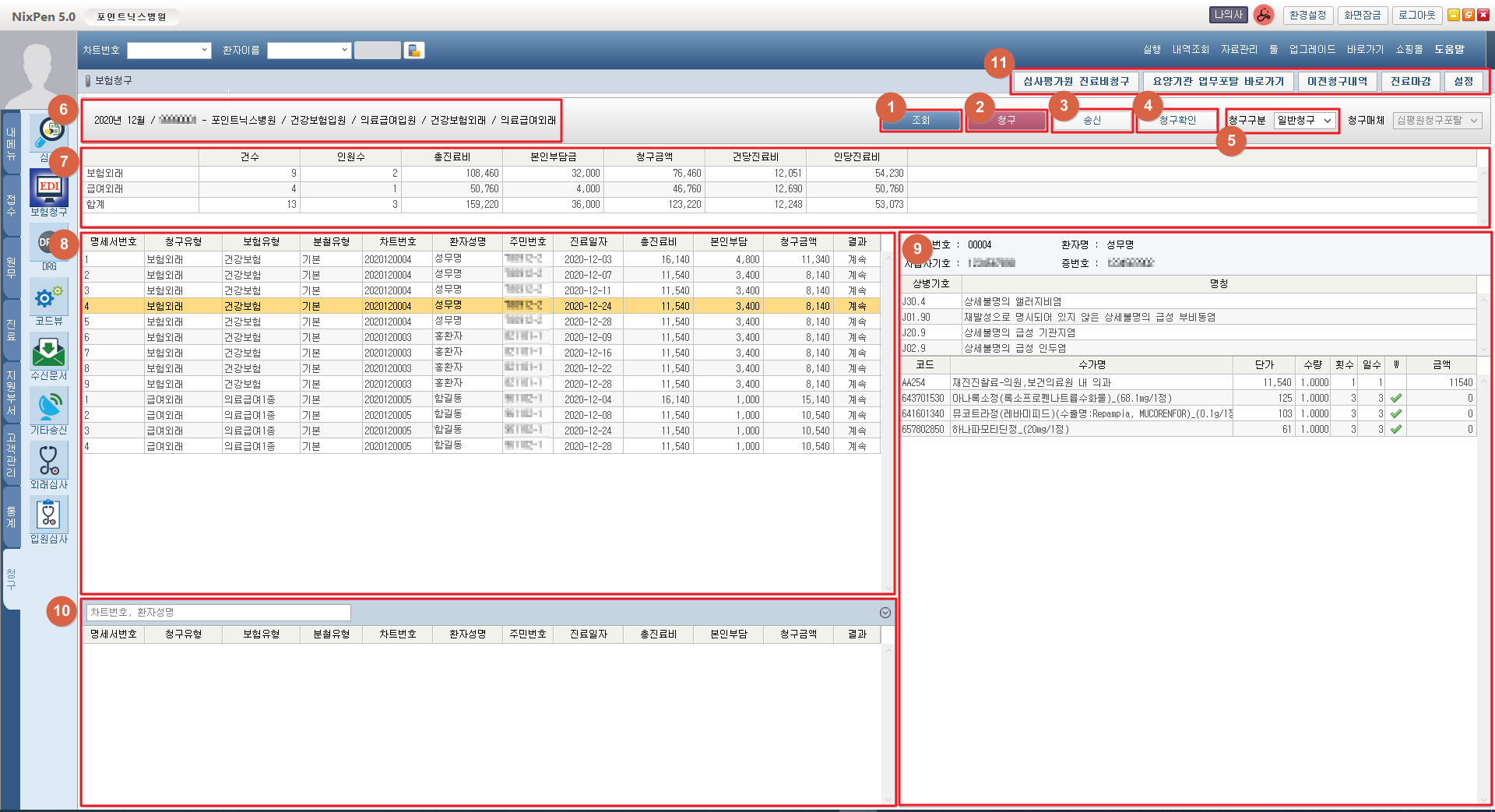Open the 내역조회 menu

(x=1191, y=50)
